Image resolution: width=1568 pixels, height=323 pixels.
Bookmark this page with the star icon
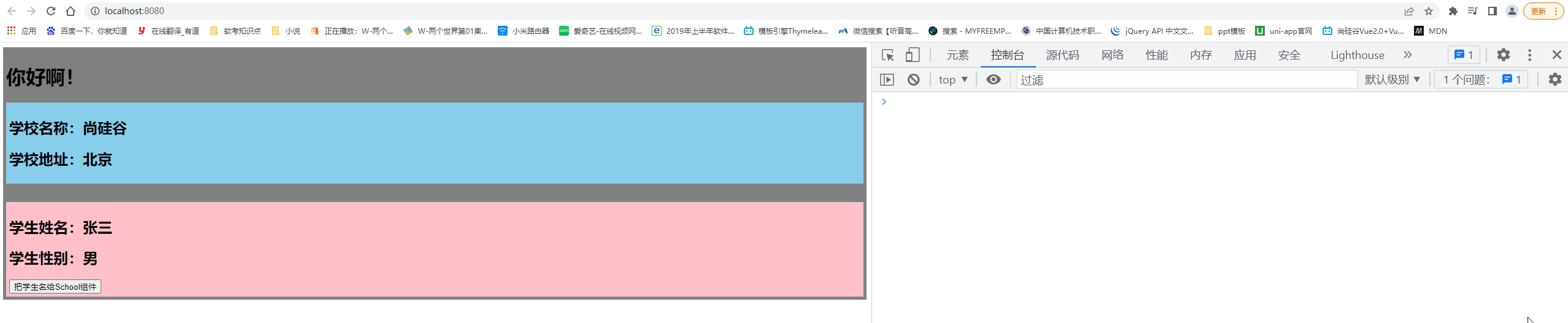pos(1429,11)
